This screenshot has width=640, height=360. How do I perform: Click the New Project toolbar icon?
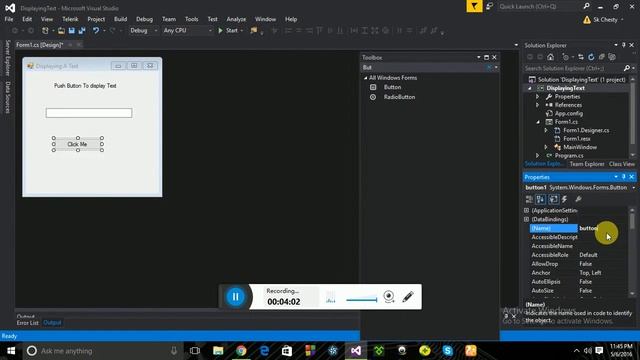coord(45,31)
